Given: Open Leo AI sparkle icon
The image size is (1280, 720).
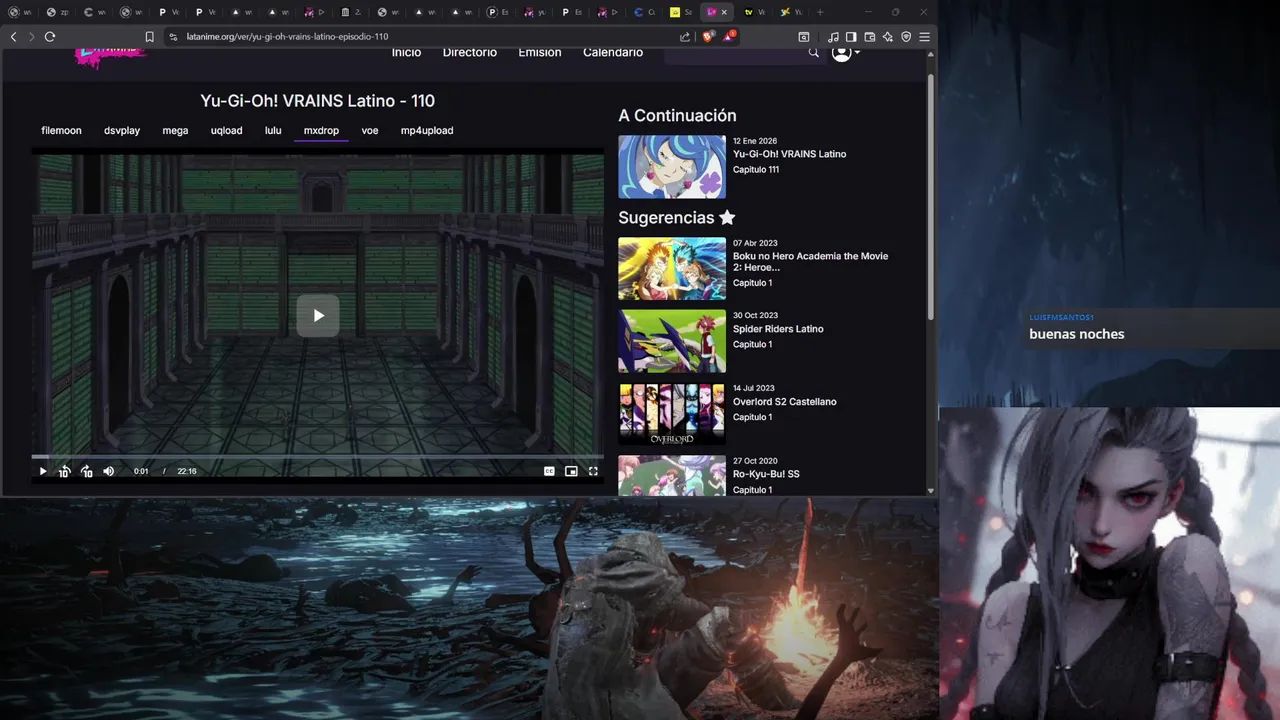Looking at the screenshot, I should tap(888, 37).
